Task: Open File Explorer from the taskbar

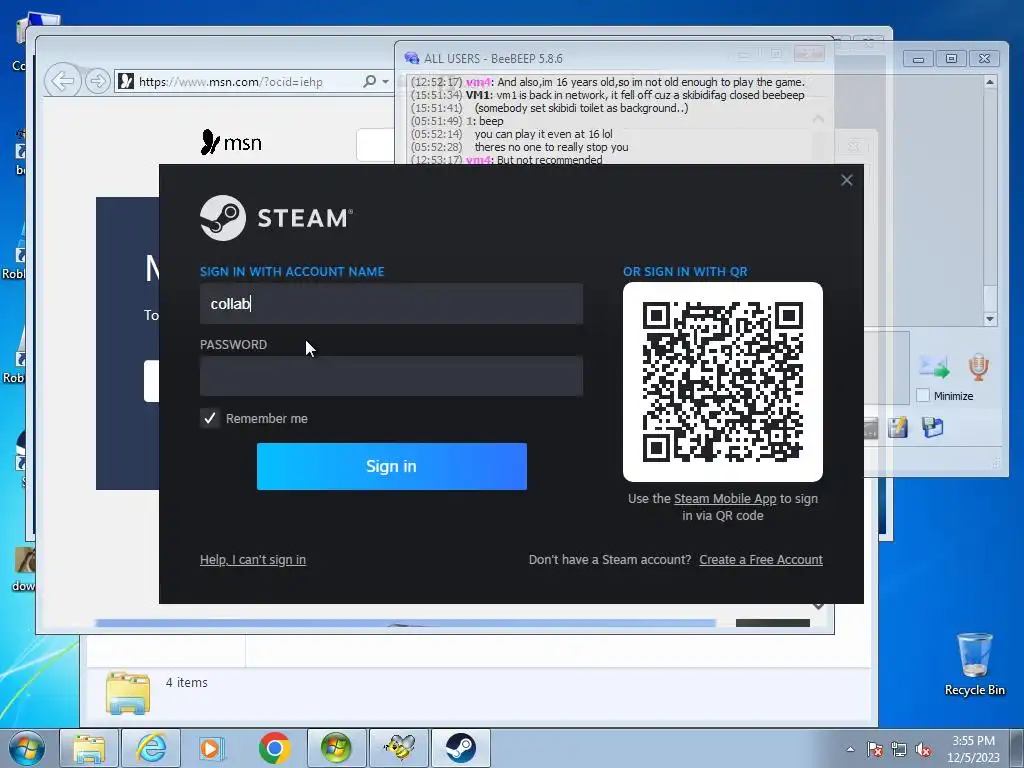Action: coord(89,748)
